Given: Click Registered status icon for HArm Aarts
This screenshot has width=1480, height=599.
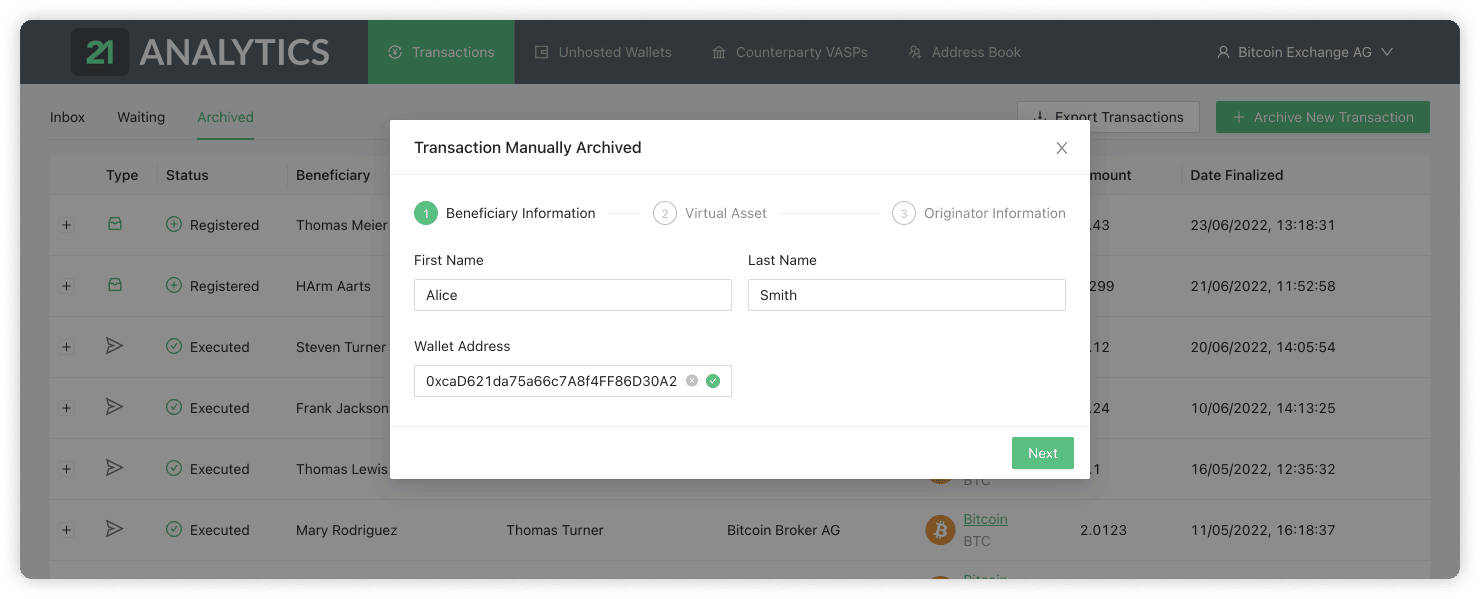Looking at the screenshot, I should (x=174, y=286).
